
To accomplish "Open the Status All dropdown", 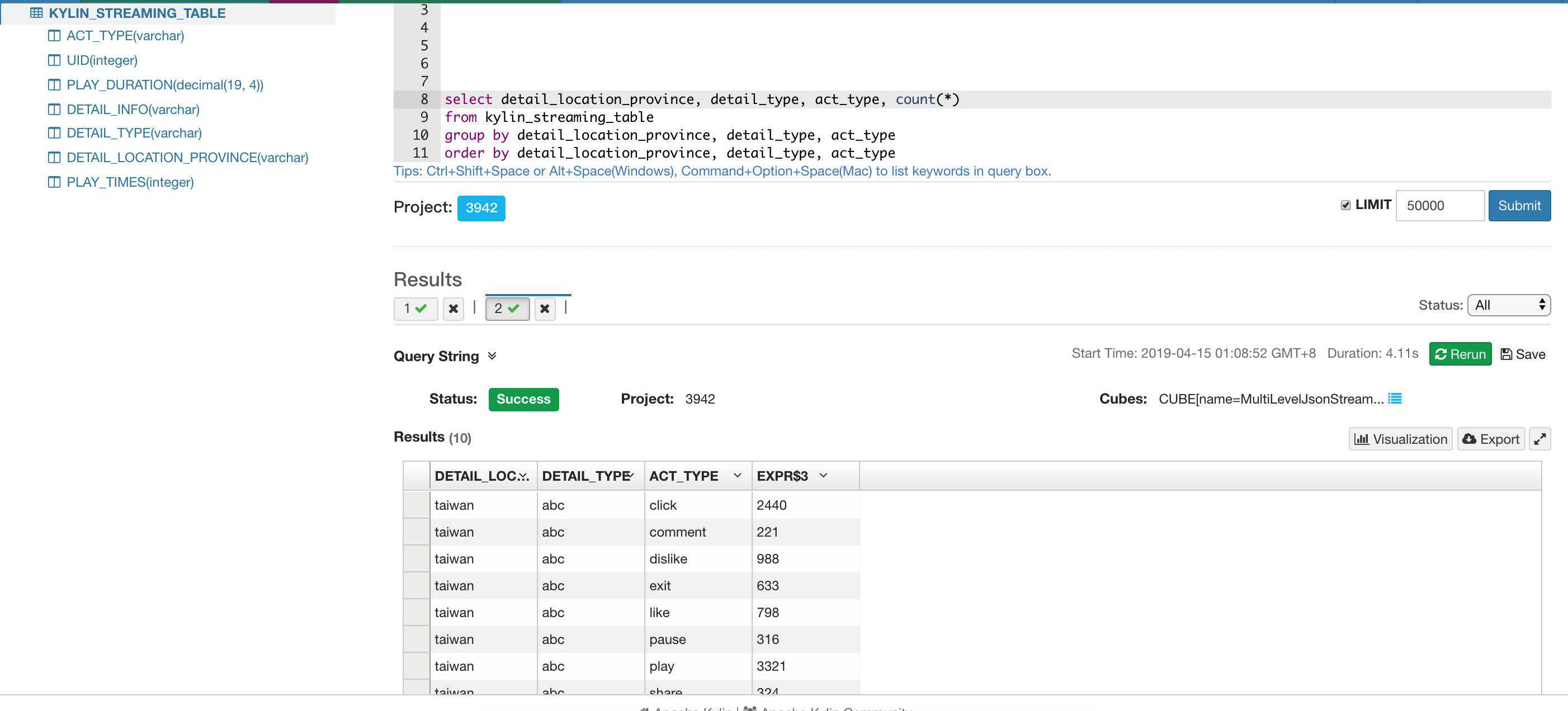I will click(1508, 305).
